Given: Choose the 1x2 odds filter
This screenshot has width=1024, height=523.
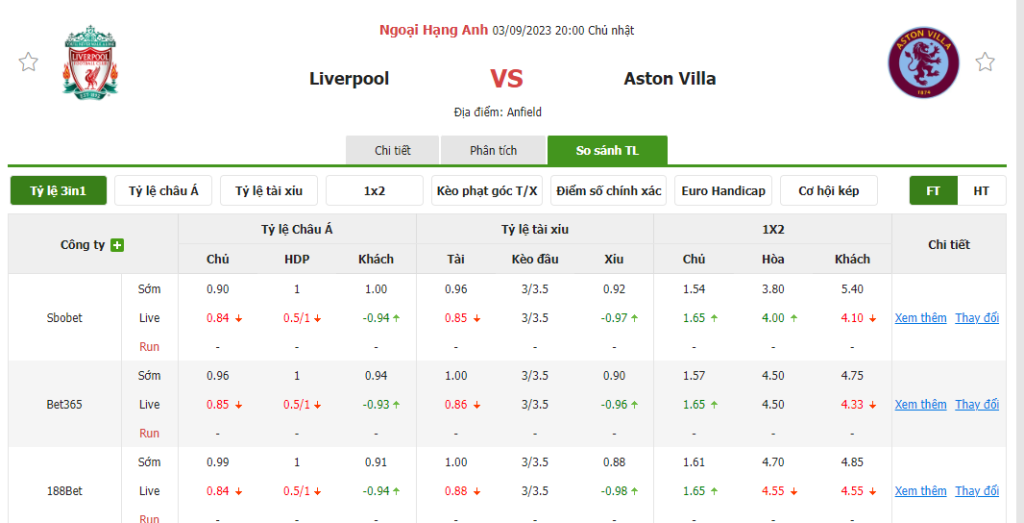Looking at the screenshot, I should (374, 190).
